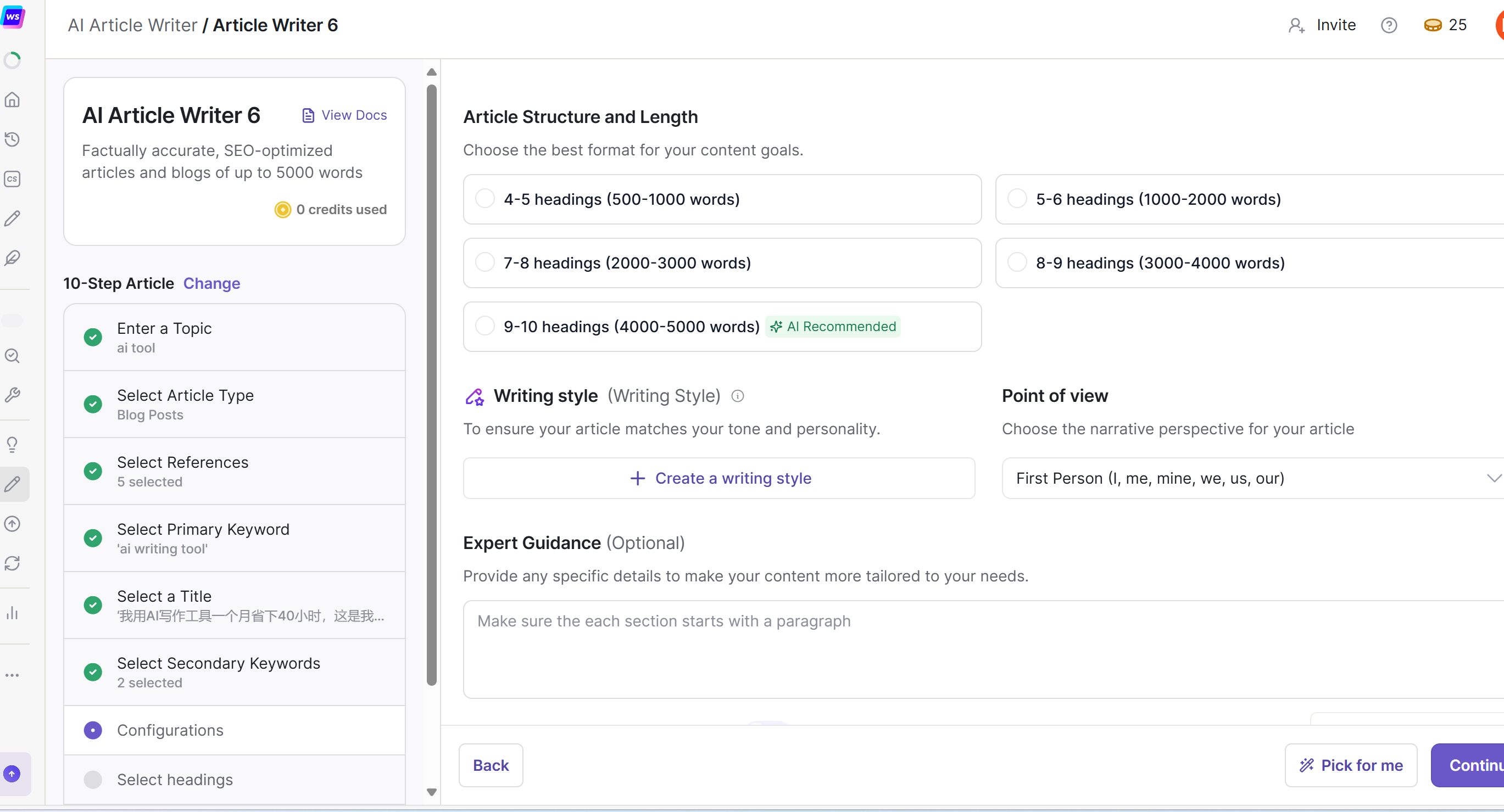Open the View Docs link
The width and height of the screenshot is (1504, 812).
(x=344, y=115)
